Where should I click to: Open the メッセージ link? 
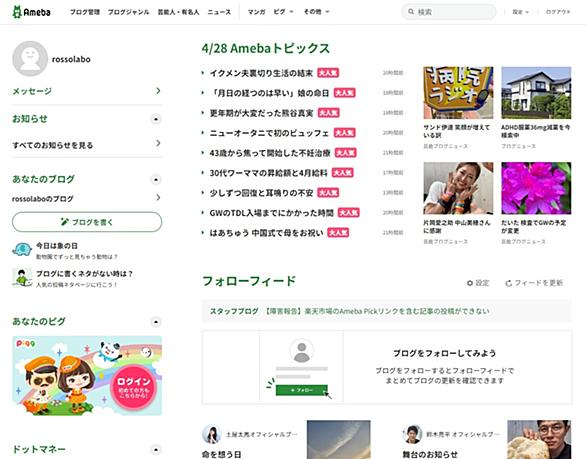[x=32, y=91]
